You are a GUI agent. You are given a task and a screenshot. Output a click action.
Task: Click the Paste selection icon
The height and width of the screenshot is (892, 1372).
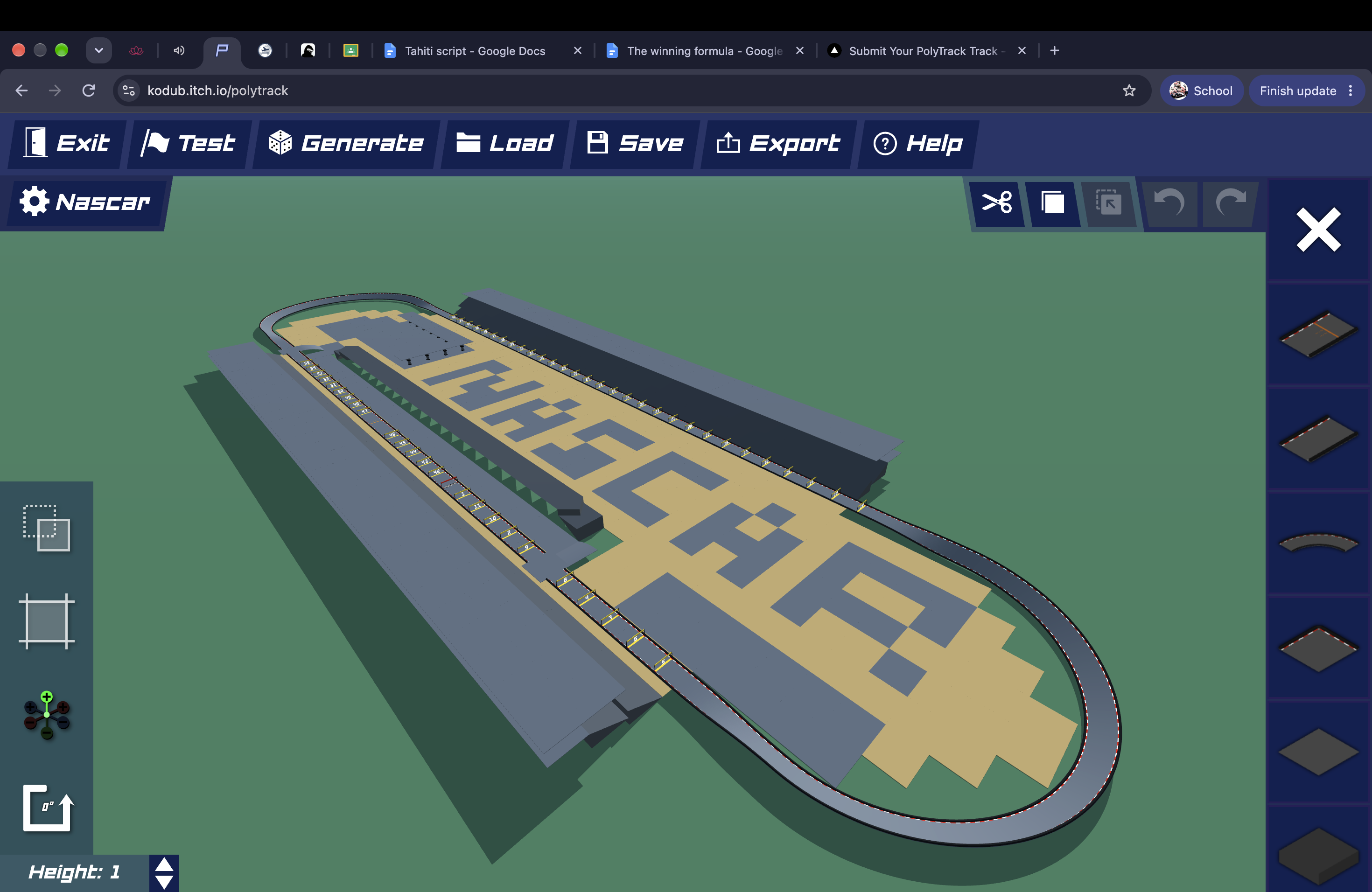(1108, 203)
